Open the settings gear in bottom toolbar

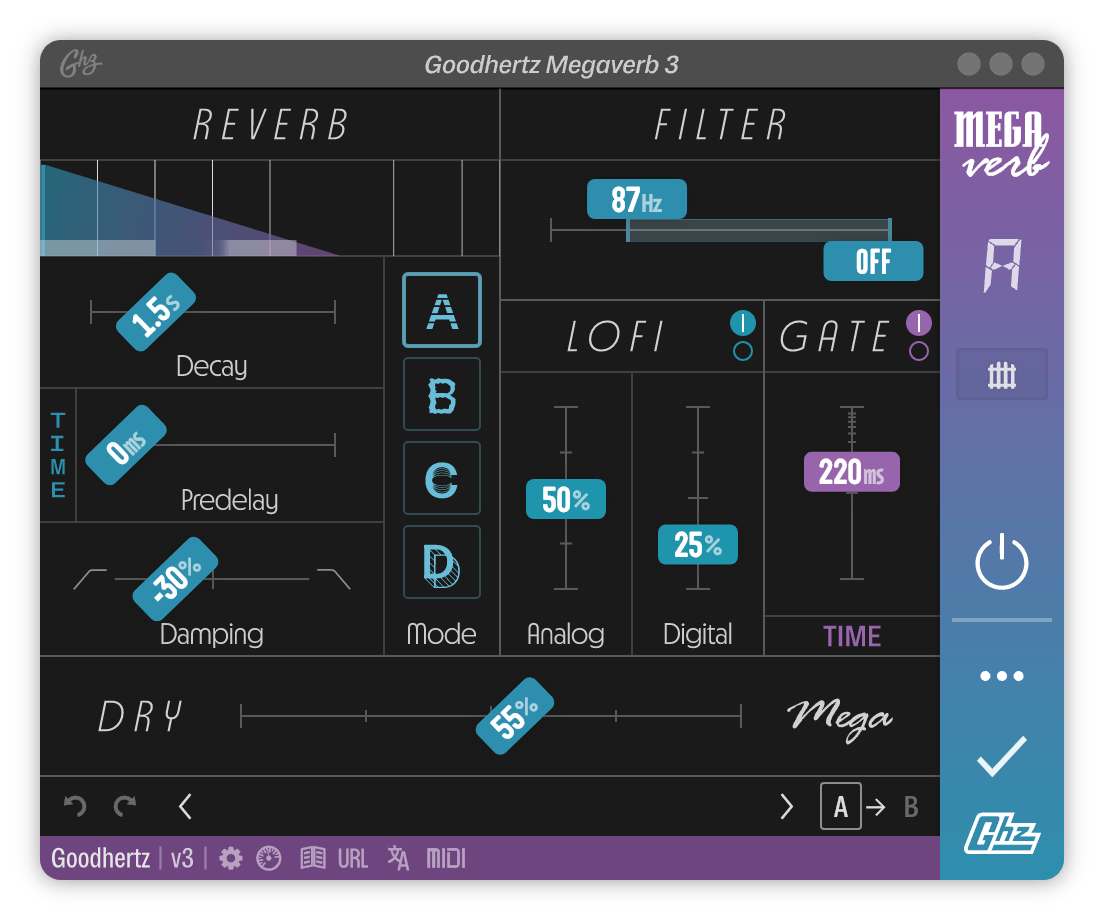[x=230, y=858]
